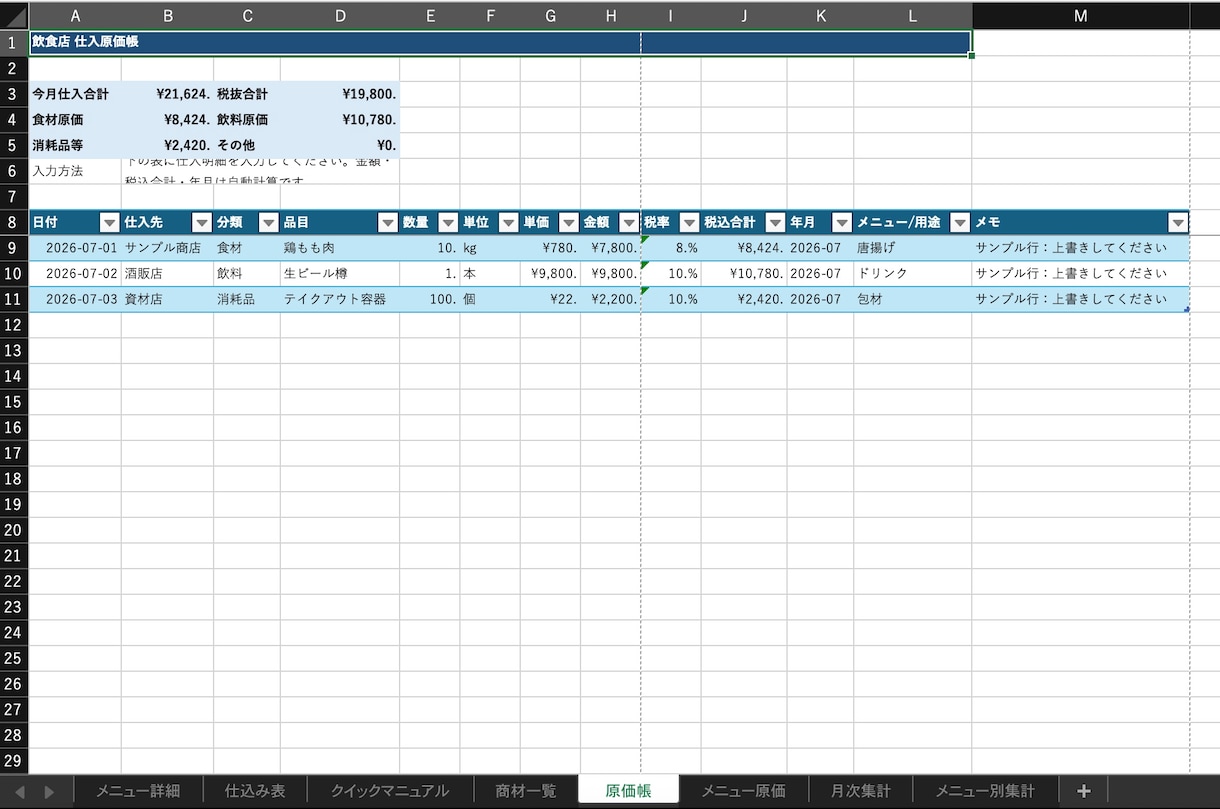Open the メニュー原価 sheet tab
The image size is (1220, 809).
pos(743,791)
